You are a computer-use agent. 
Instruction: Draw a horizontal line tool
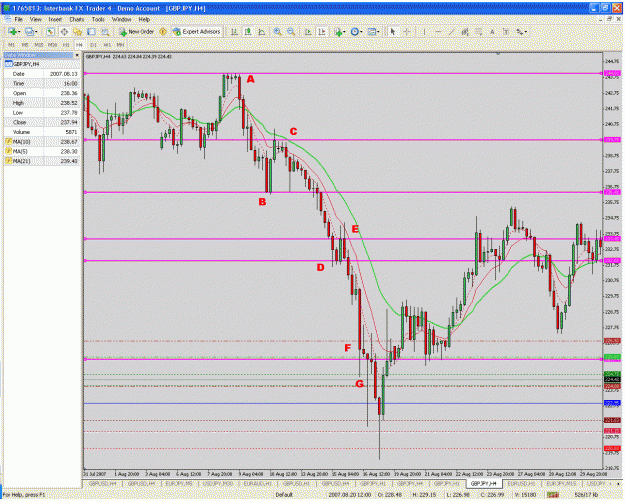[438, 32]
